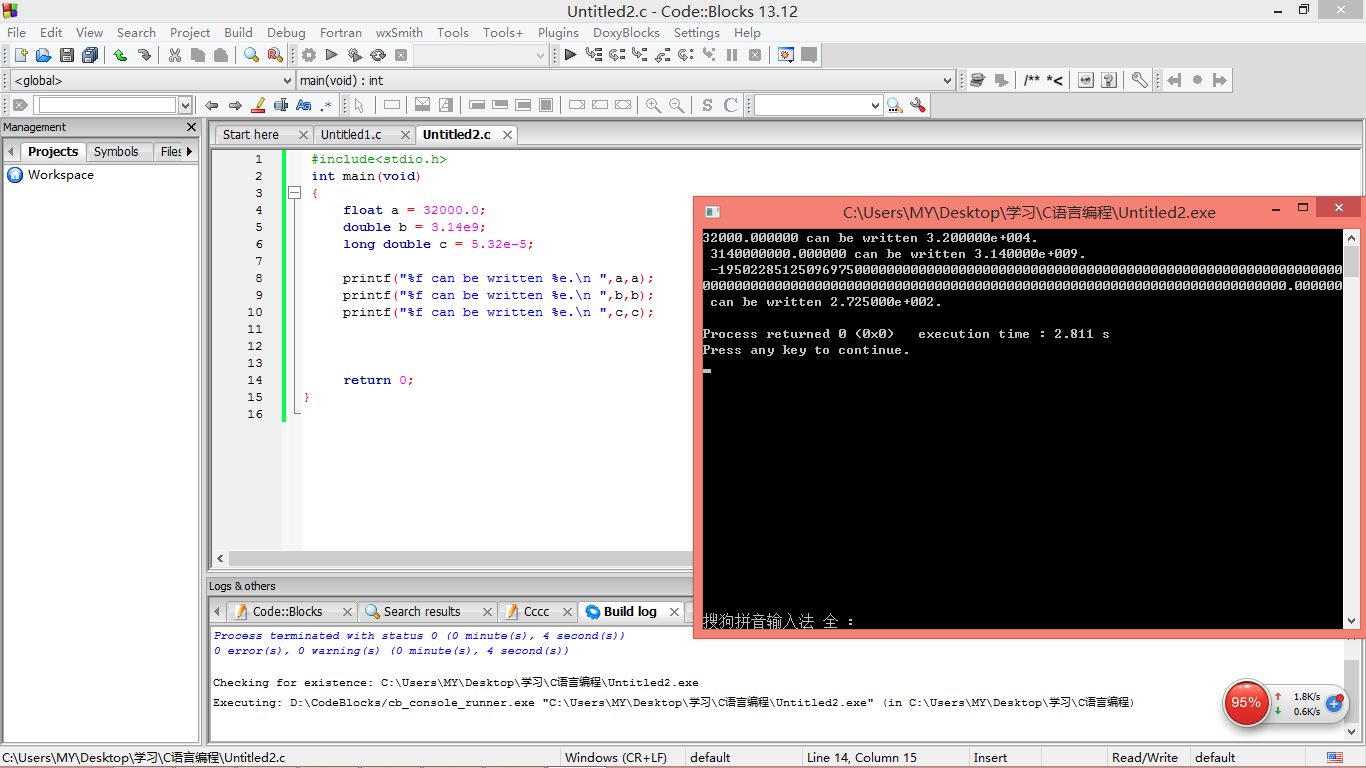The image size is (1366, 768).
Task: Expand the main(void) : int function dropdown
Action: [947, 80]
